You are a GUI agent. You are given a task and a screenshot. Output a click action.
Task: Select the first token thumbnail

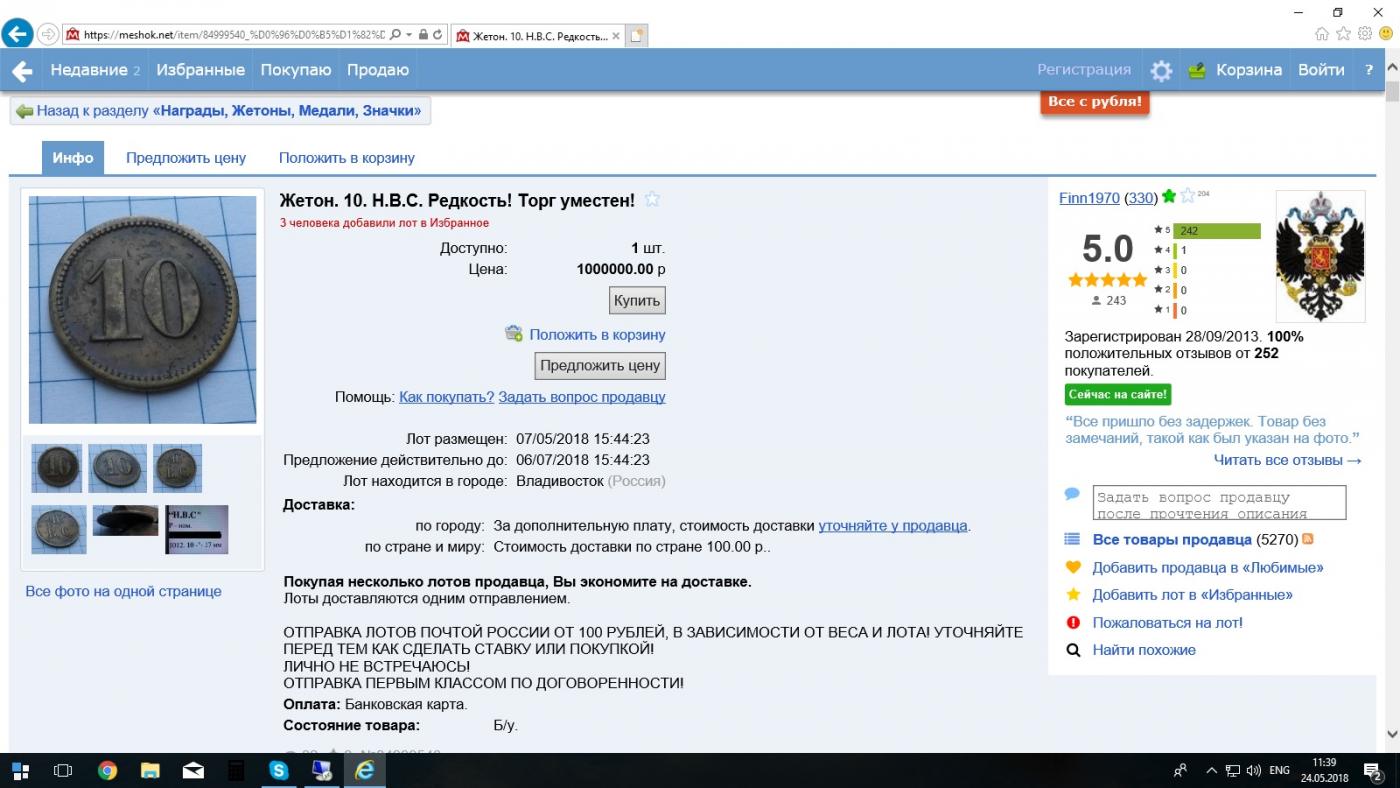coord(56,468)
